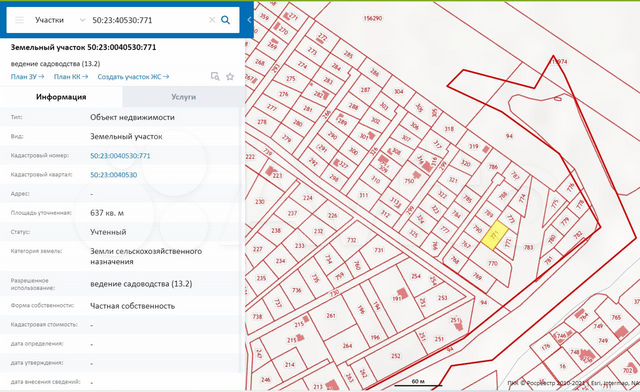
Task: Switch to the Услуги tab
Action: click(184, 97)
